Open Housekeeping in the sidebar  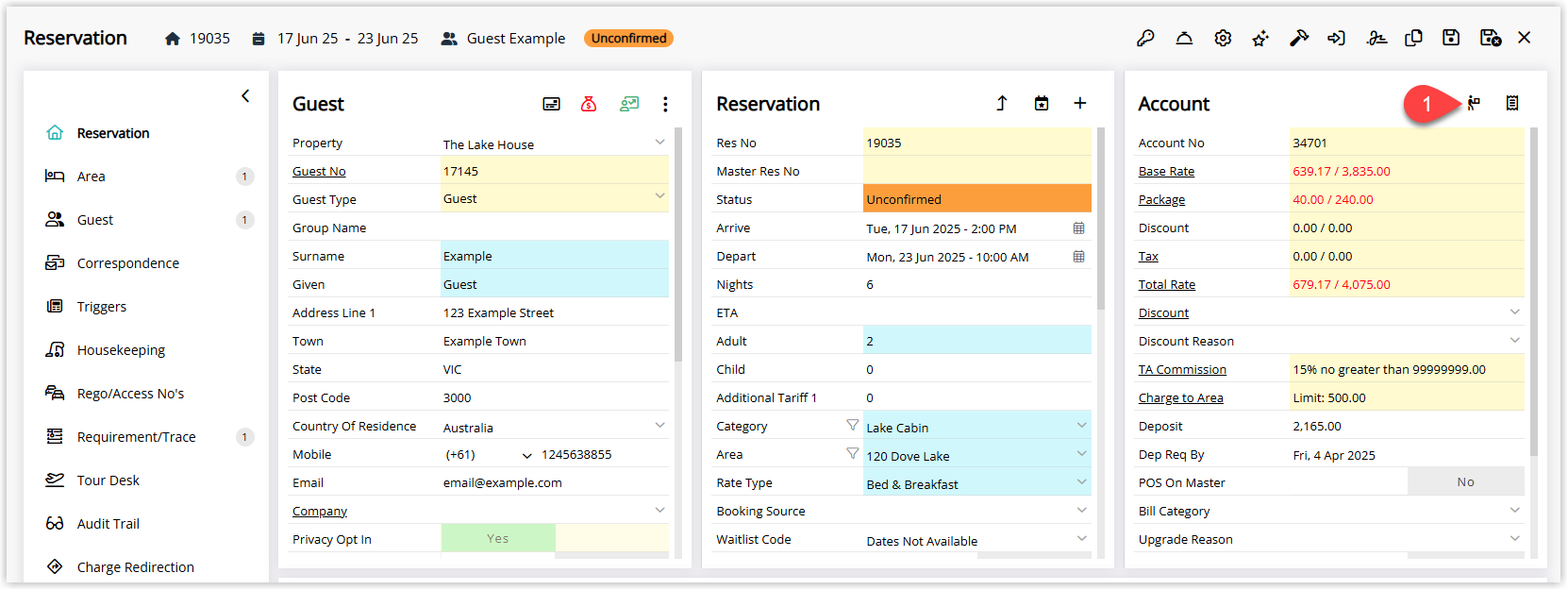[x=121, y=350]
